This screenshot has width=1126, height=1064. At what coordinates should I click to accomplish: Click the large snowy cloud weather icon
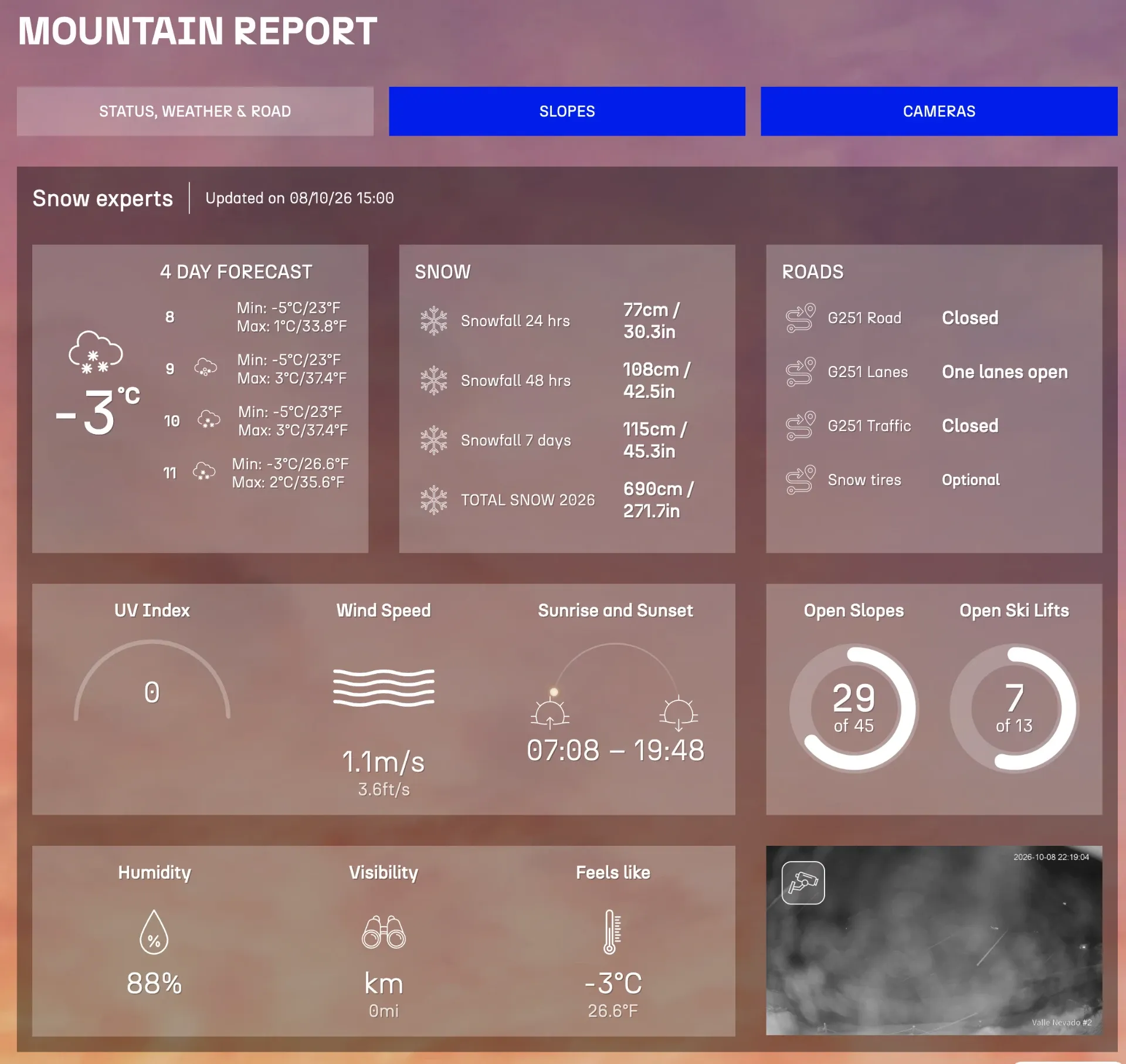point(96,352)
